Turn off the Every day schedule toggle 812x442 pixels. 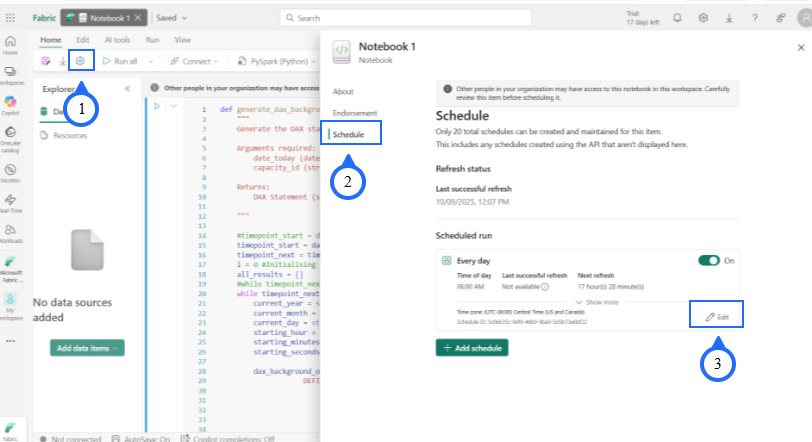coord(708,260)
